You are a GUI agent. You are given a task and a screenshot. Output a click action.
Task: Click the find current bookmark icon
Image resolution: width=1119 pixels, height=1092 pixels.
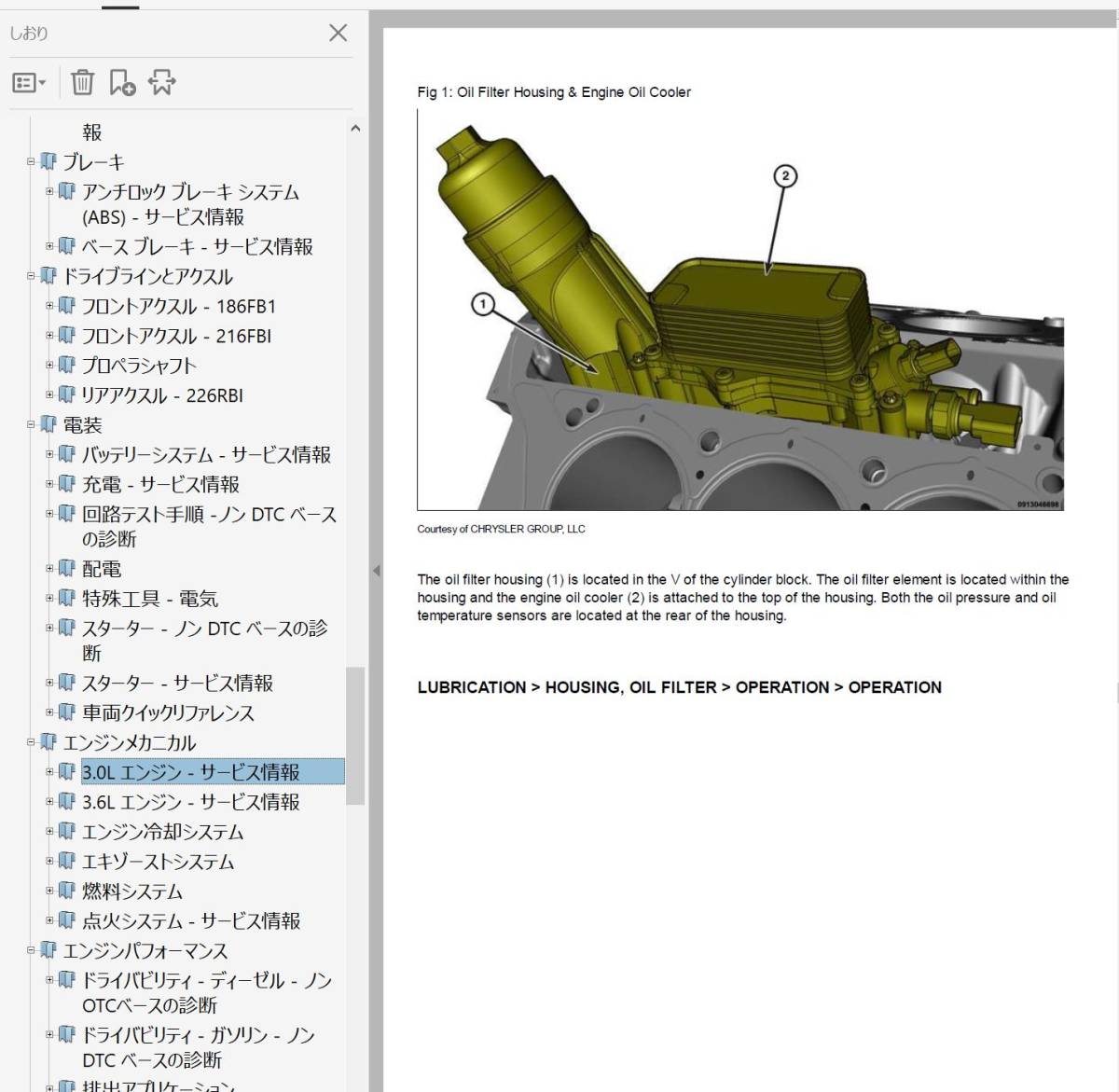pos(162,83)
